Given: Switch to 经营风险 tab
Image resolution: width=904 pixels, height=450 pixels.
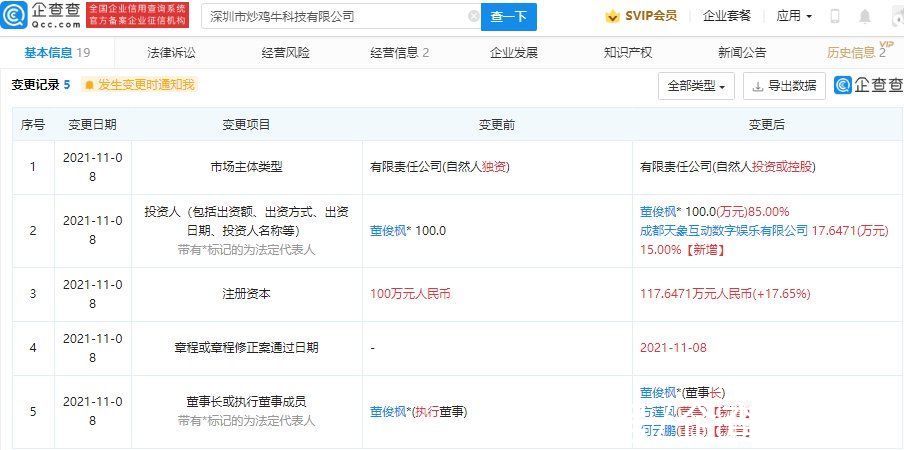Looking at the screenshot, I should (285, 53).
